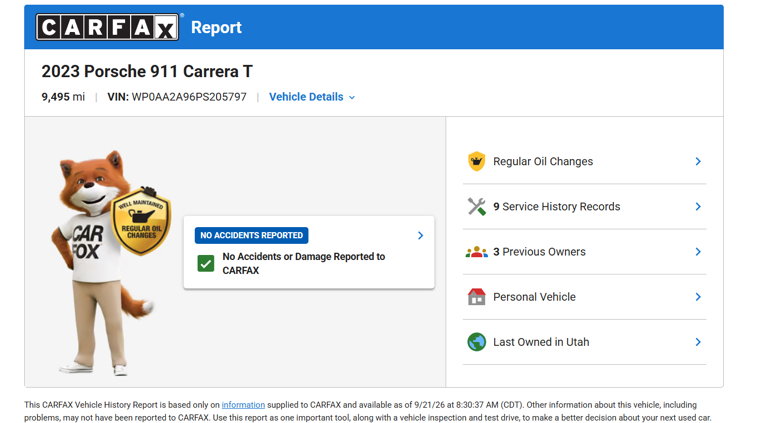Click the 2023 Porsche 911 Carrera T title
This screenshot has width=768, height=423.
click(147, 71)
